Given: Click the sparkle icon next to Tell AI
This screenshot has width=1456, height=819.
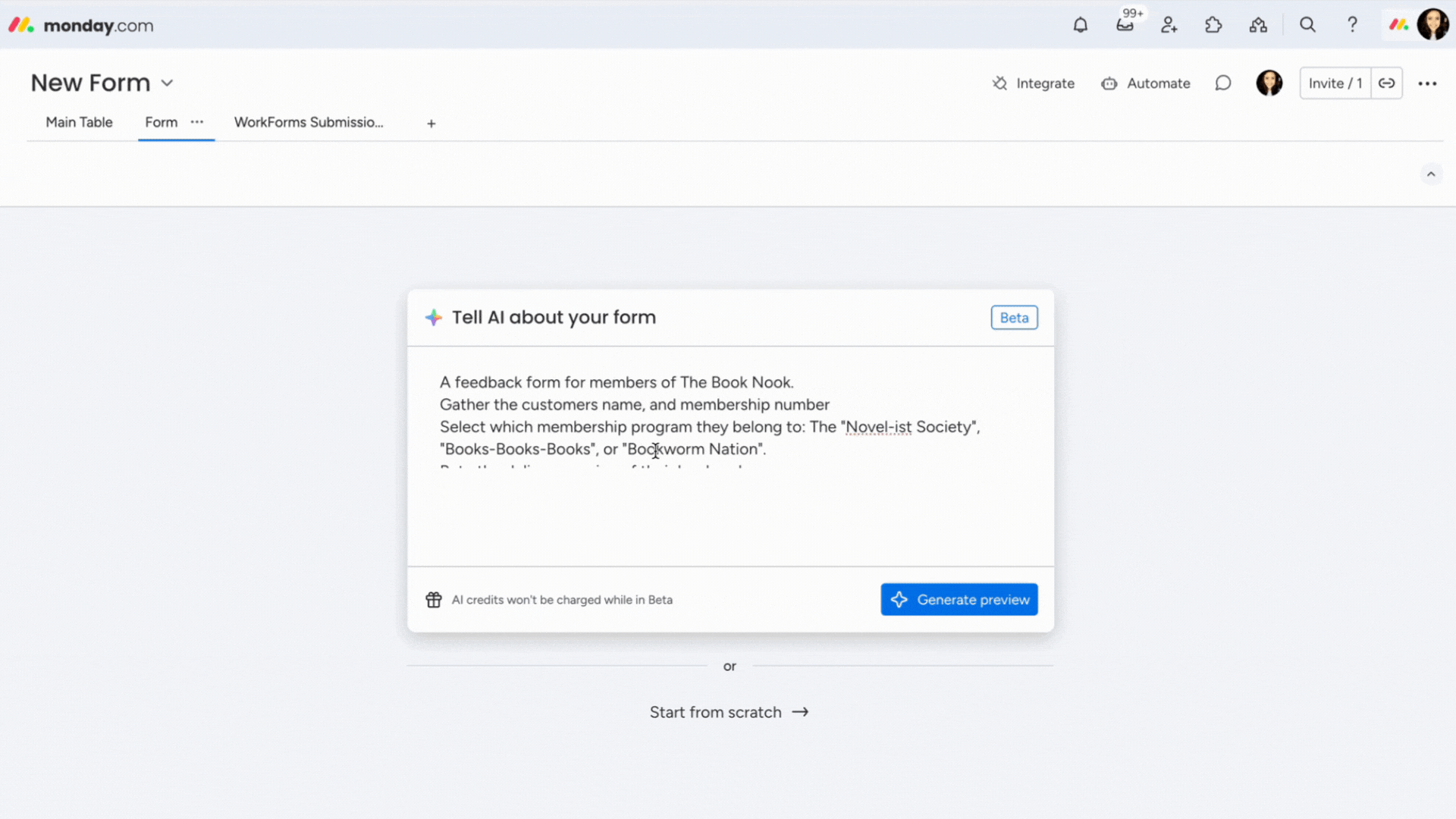Looking at the screenshot, I should coord(433,318).
